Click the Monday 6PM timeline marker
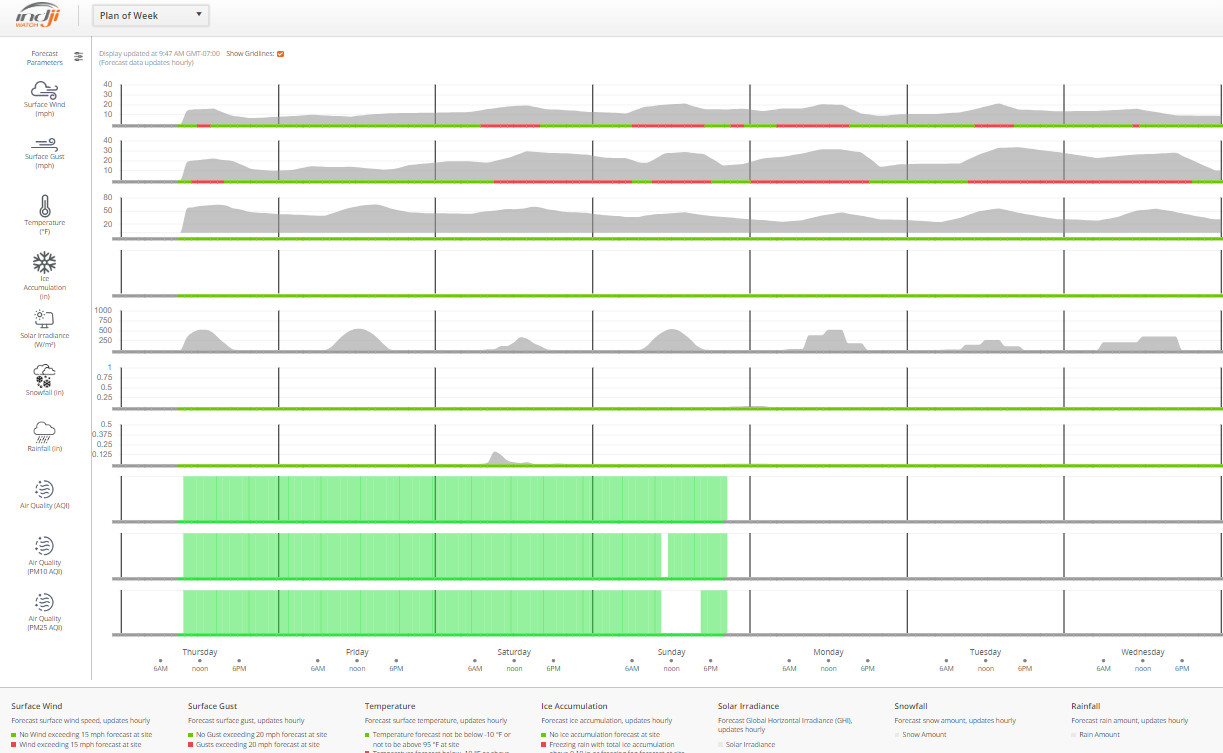This screenshot has width=1223, height=753. click(x=868, y=664)
